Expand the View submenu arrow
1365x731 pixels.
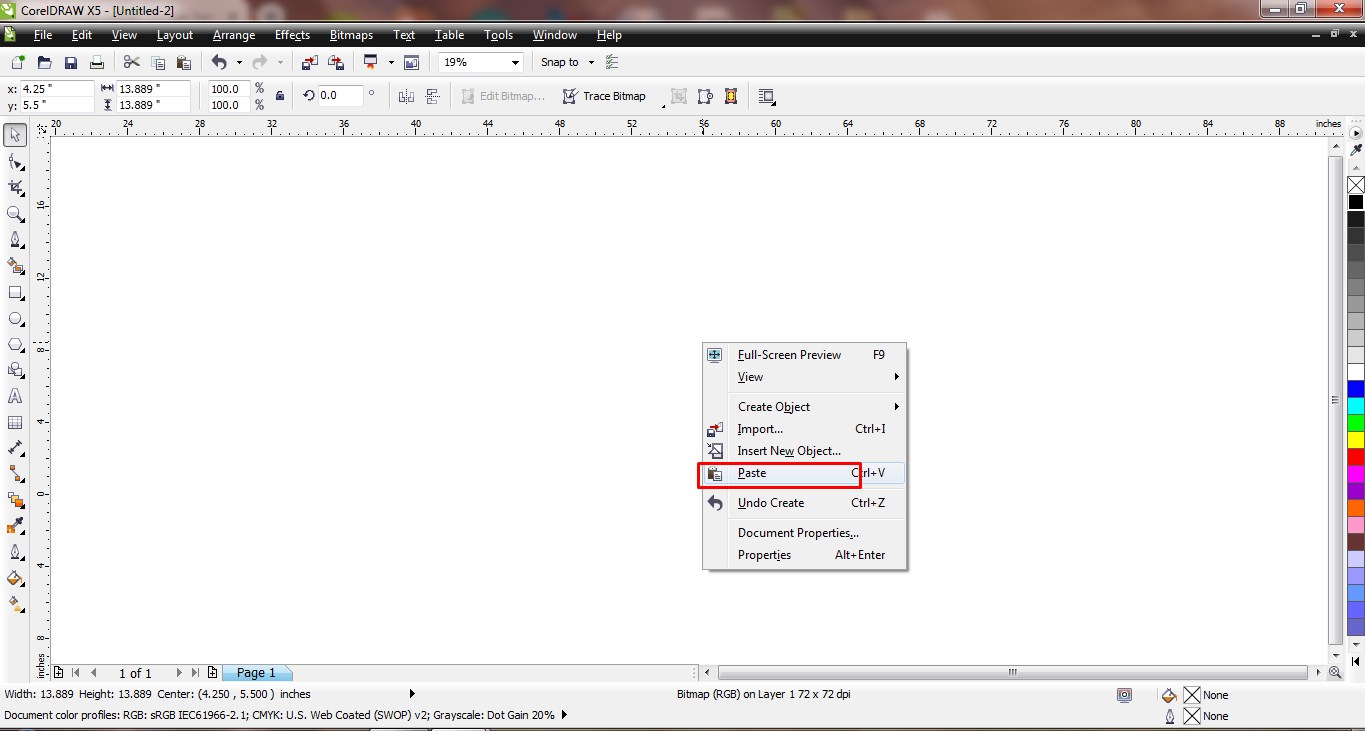(897, 377)
